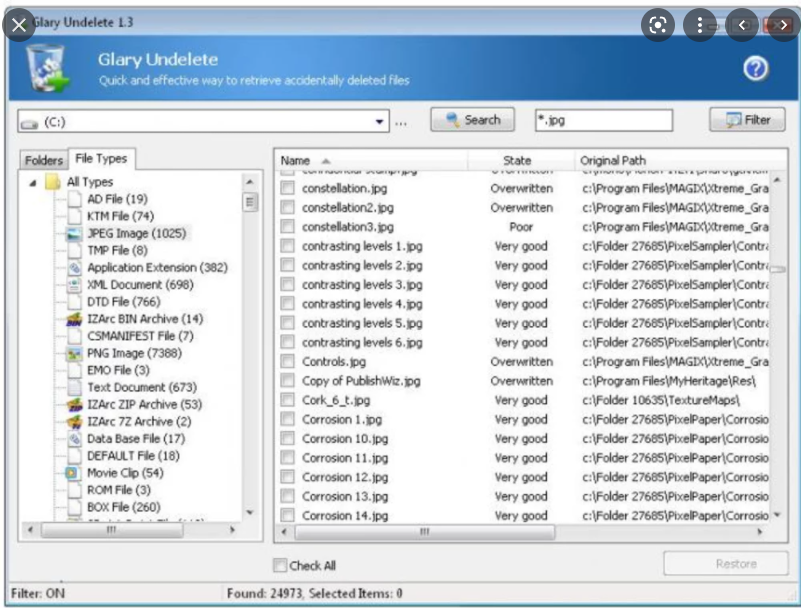801x608 pixels.
Task: Open the help question mark icon
Action: [756, 68]
